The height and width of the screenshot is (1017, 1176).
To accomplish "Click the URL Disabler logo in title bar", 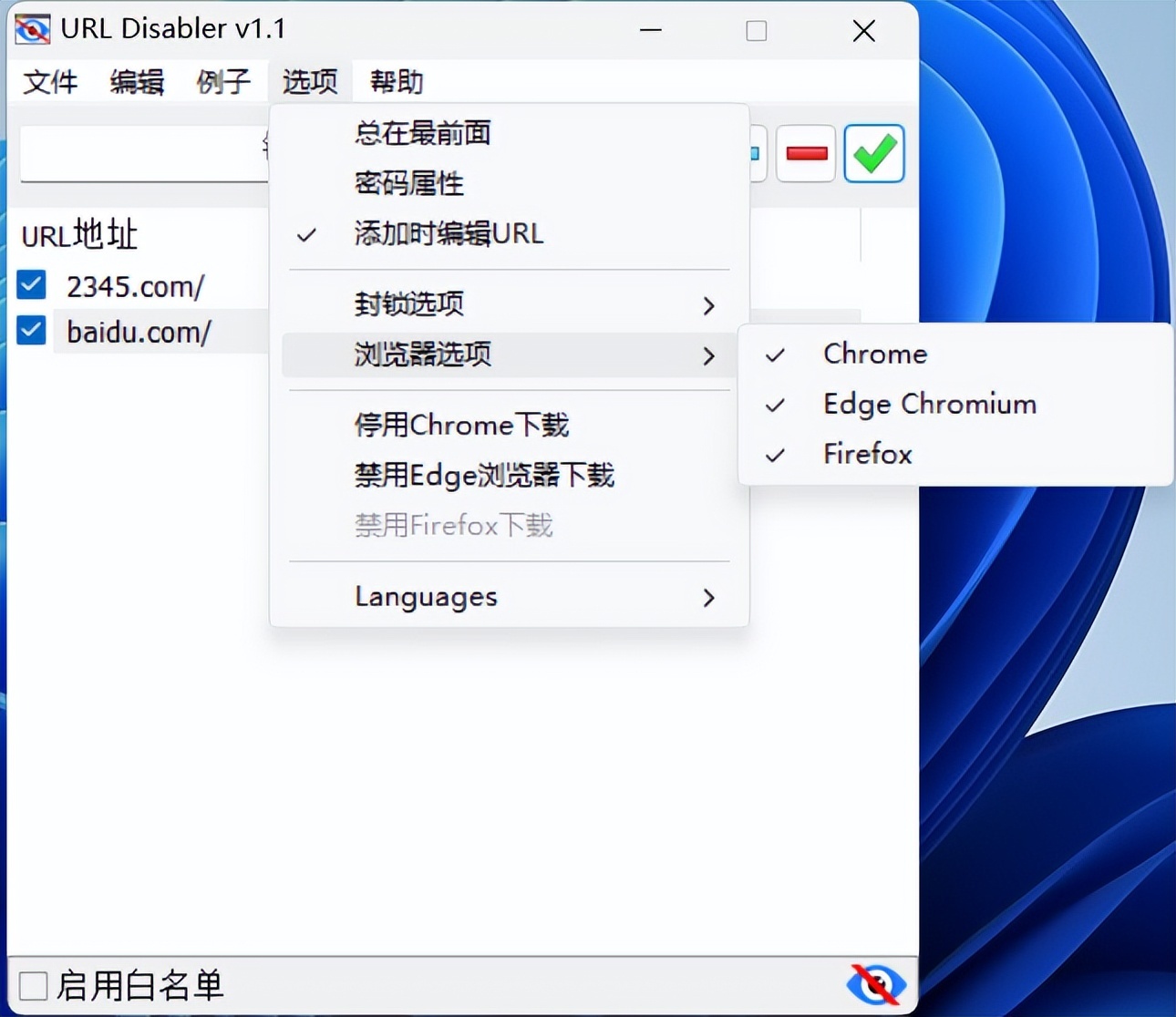I will [x=31, y=28].
